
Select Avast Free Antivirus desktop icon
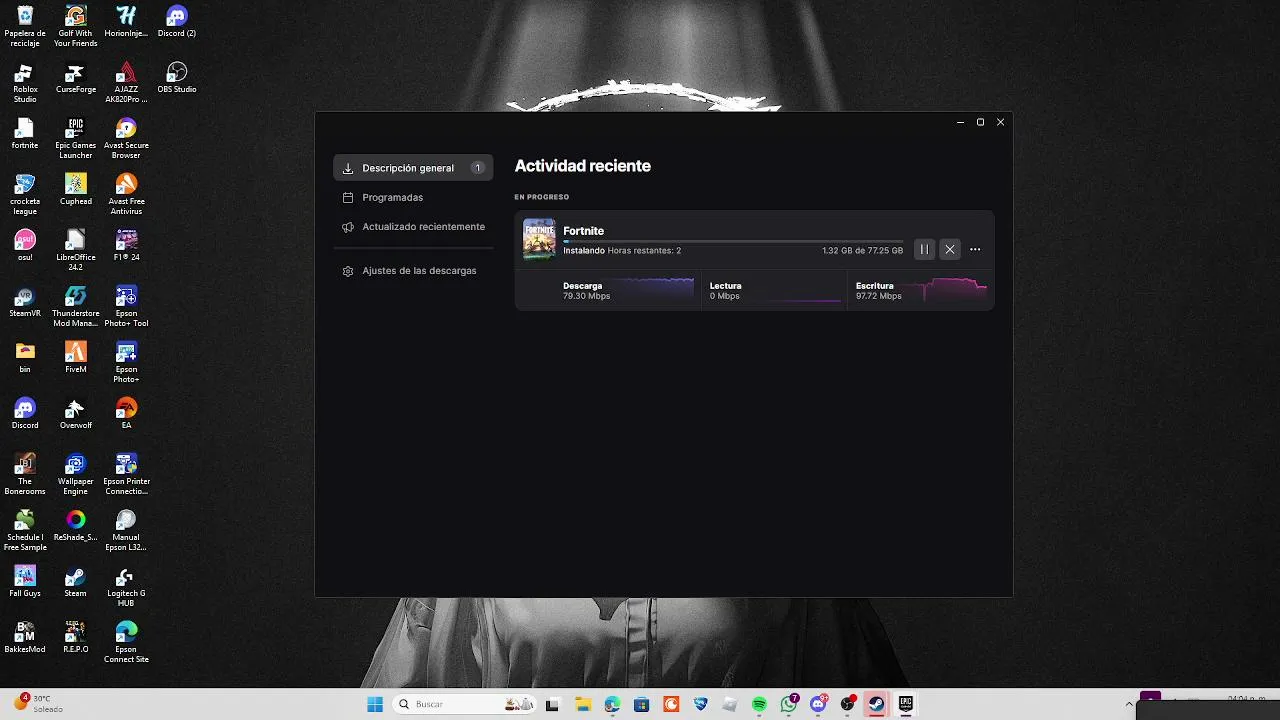tap(126, 195)
